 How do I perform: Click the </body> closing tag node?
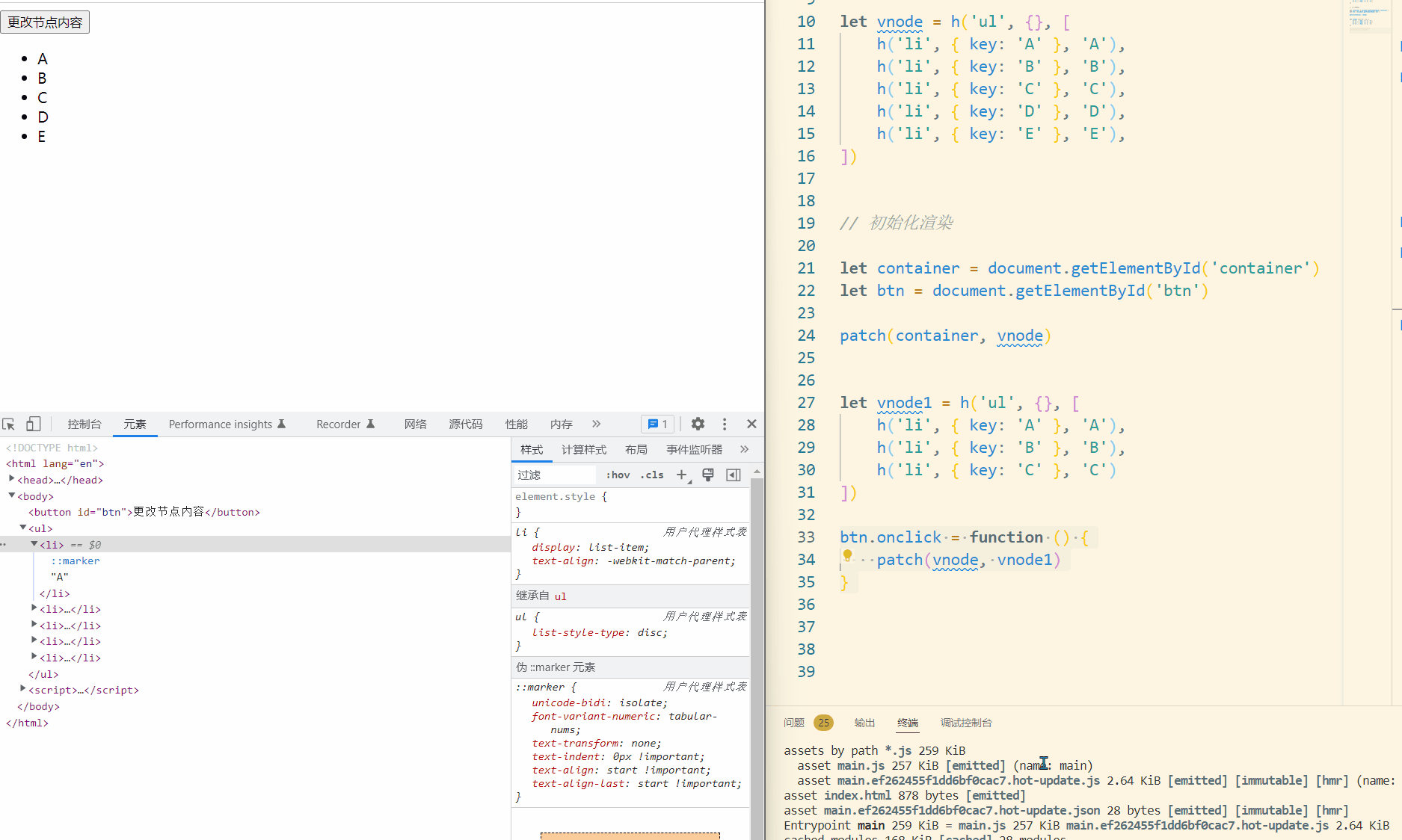tap(38, 706)
